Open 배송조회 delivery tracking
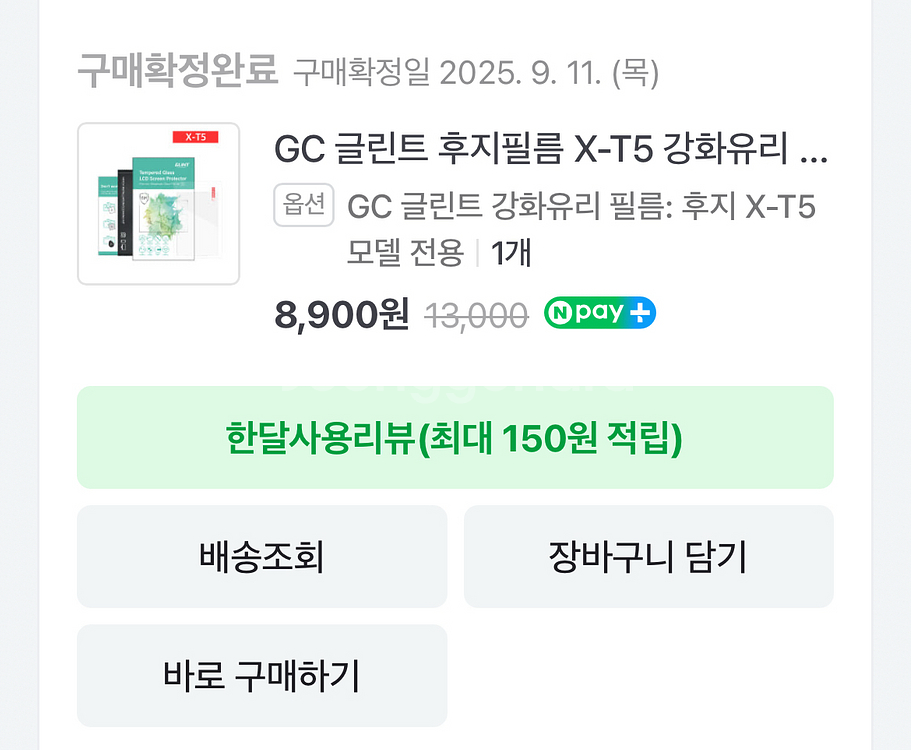911x750 pixels. [262, 556]
